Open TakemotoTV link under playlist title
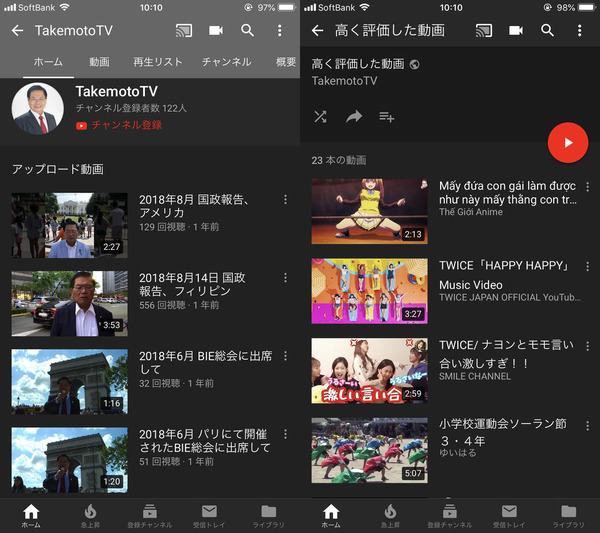600x533 pixels. (x=344, y=81)
